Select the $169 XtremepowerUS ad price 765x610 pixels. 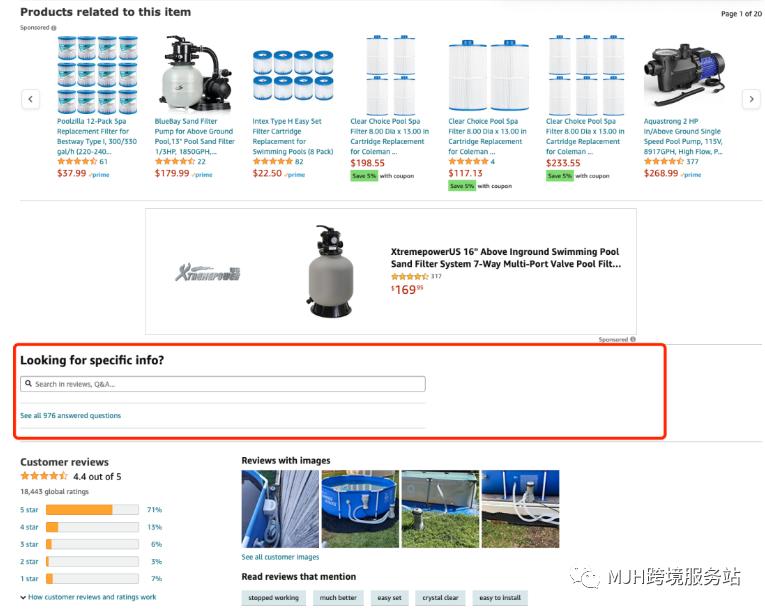pyautogui.click(x=407, y=289)
